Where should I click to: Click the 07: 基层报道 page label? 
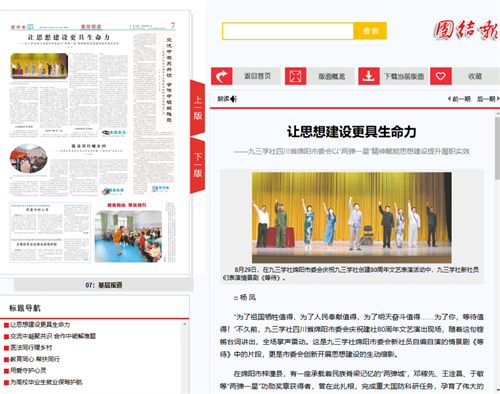pyautogui.click(x=104, y=285)
